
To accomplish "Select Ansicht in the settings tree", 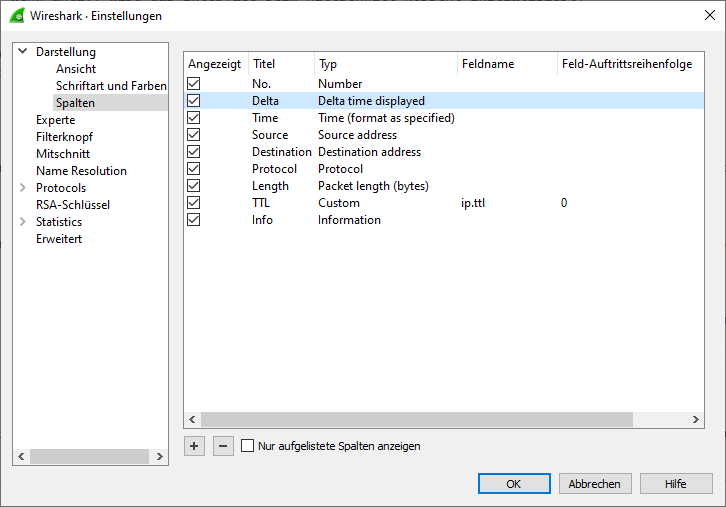I will (76, 69).
